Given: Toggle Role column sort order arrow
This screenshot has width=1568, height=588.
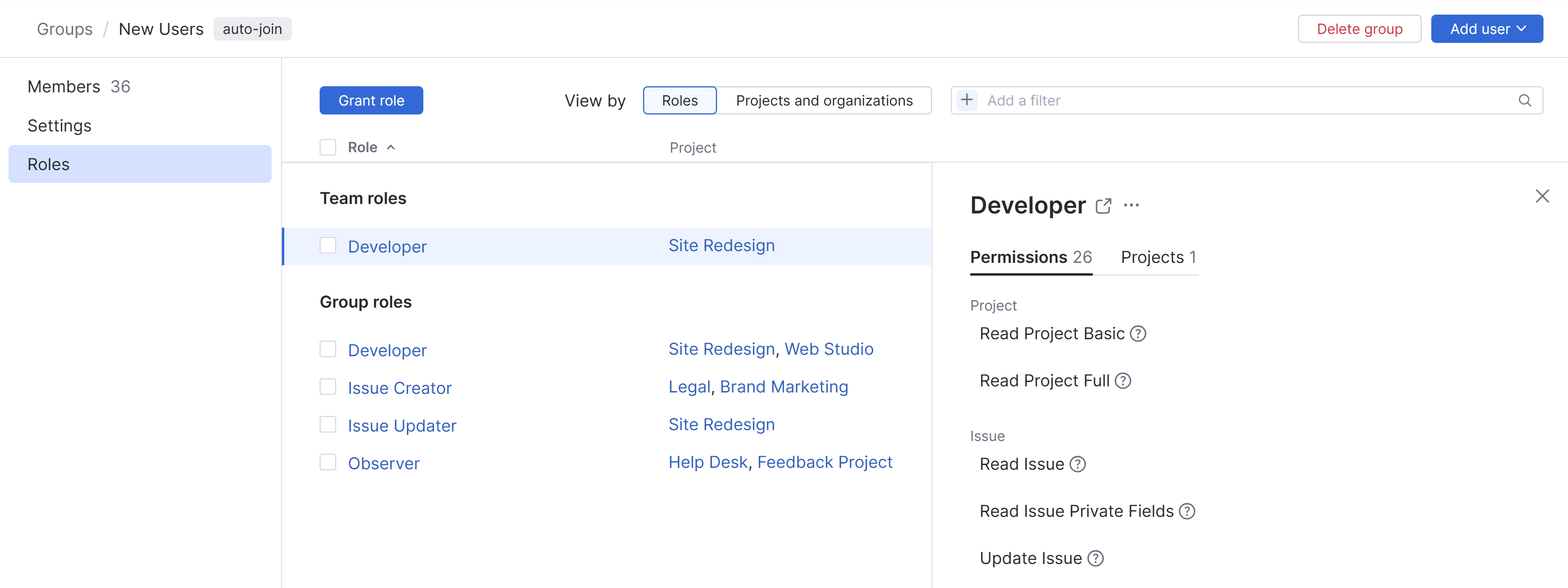Looking at the screenshot, I should pyautogui.click(x=391, y=148).
